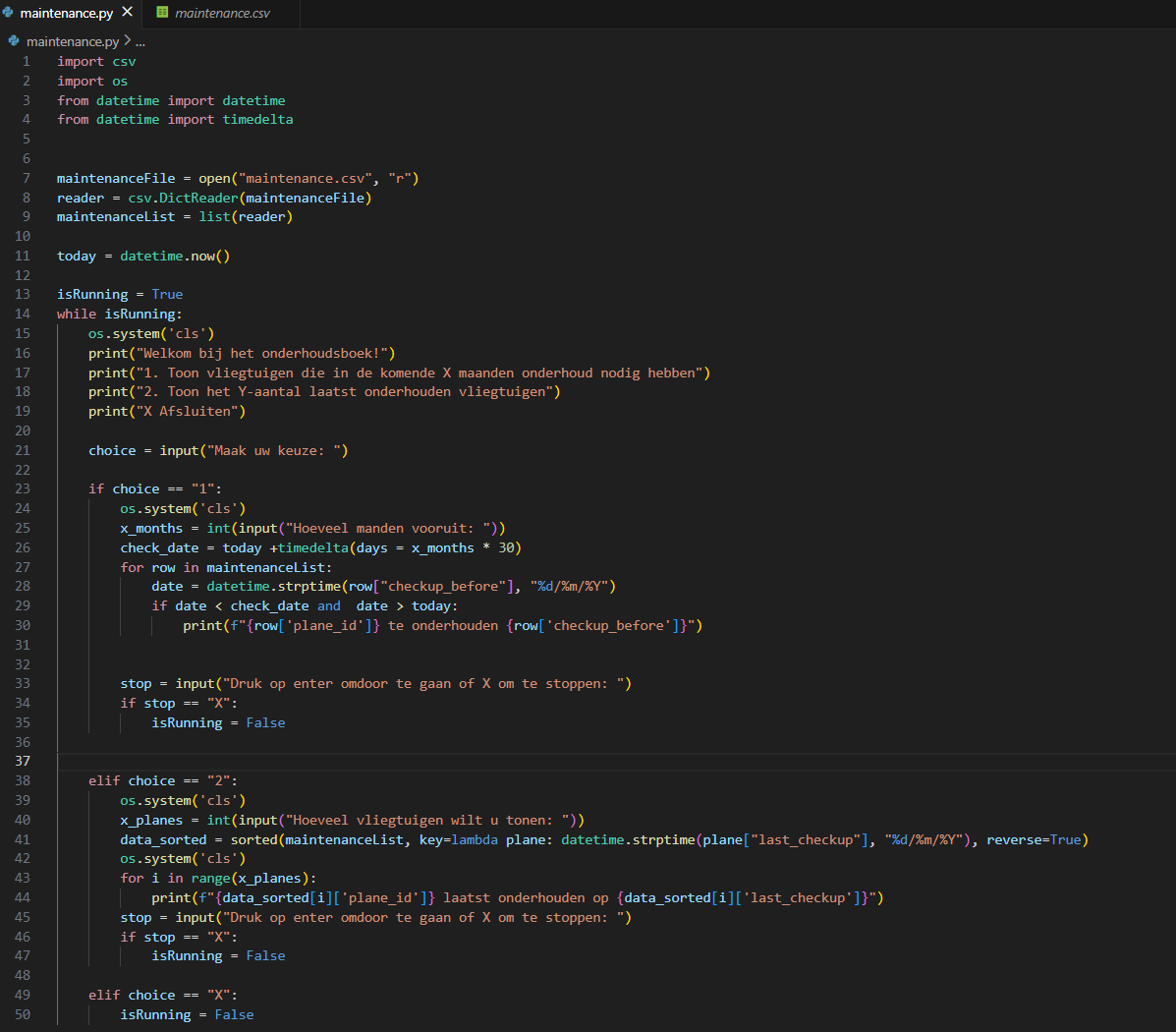Image resolution: width=1176 pixels, height=1032 pixels.
Task: Click the "X Afsluiten" string on line 19
Action: (187, 411)
